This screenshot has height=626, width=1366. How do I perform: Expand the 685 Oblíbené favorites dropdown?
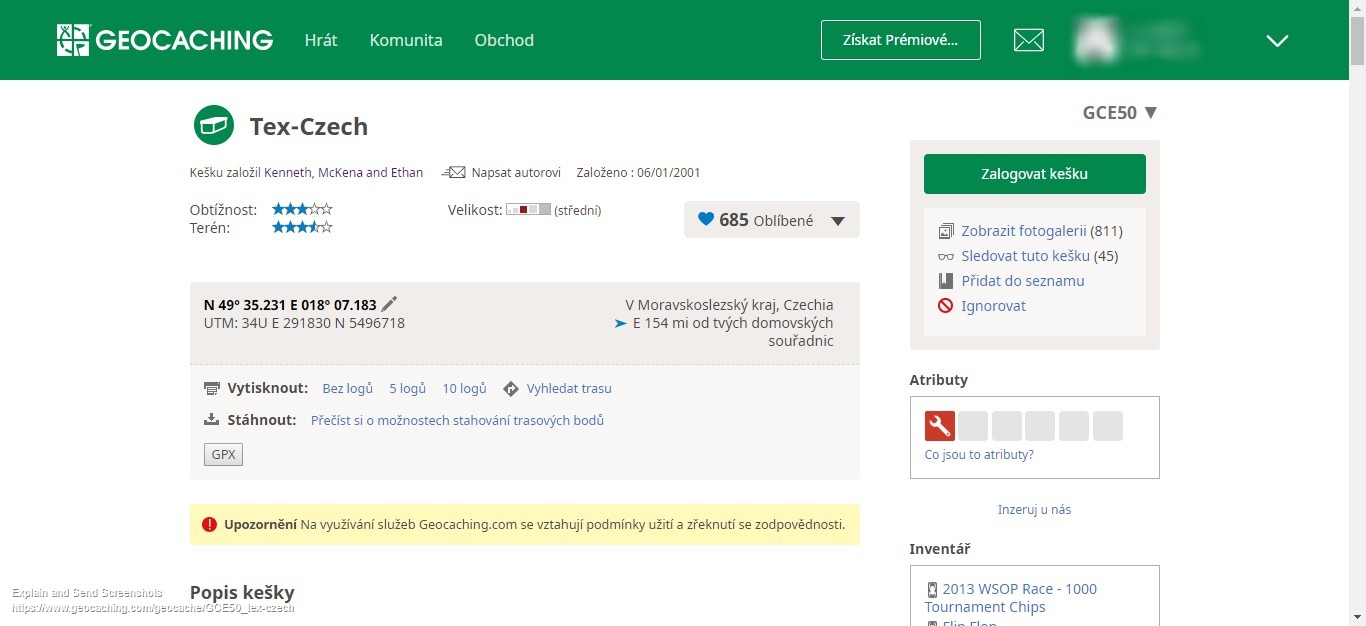[x=838, y=221]
